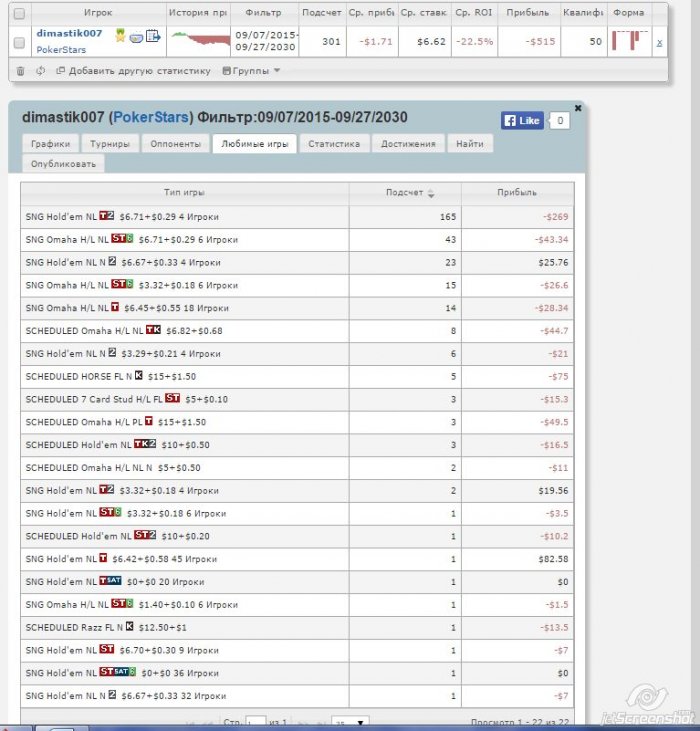
Task: Click the refresh icon in the bottom toolbar
Action: pos(41,71)
